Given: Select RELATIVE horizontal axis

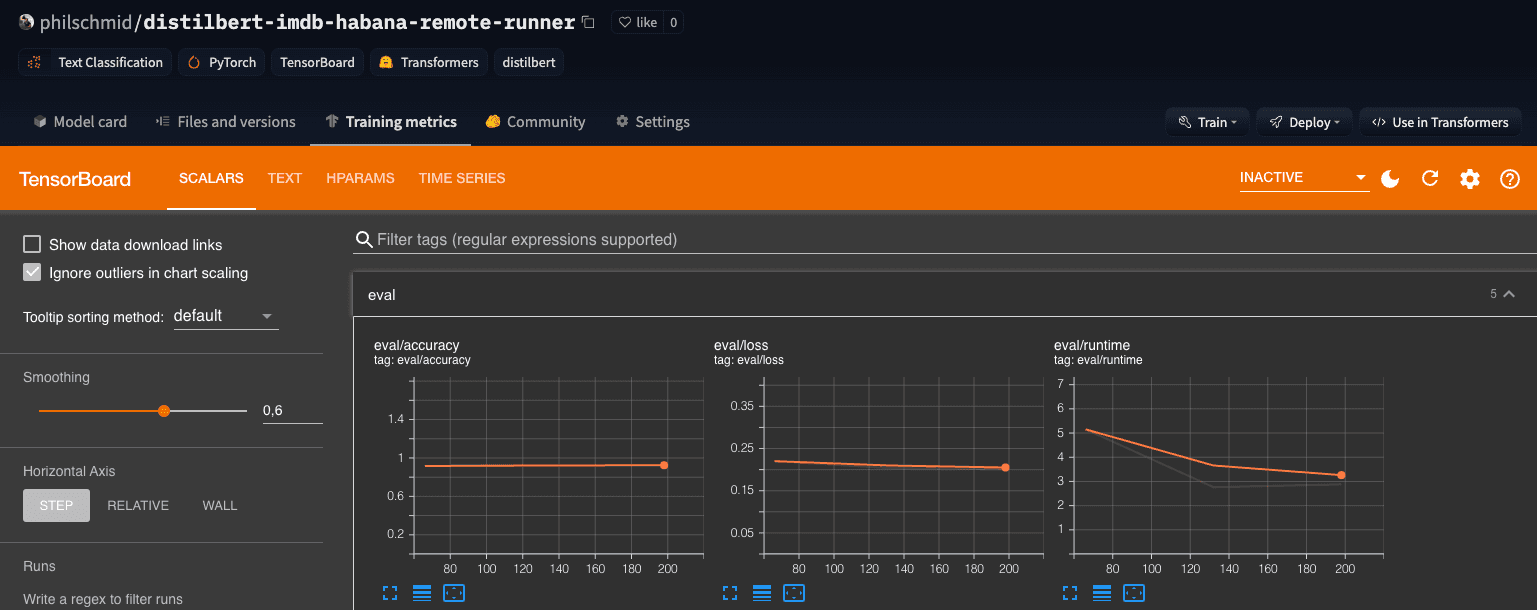Looking at the screenshot, I should 138,505.
